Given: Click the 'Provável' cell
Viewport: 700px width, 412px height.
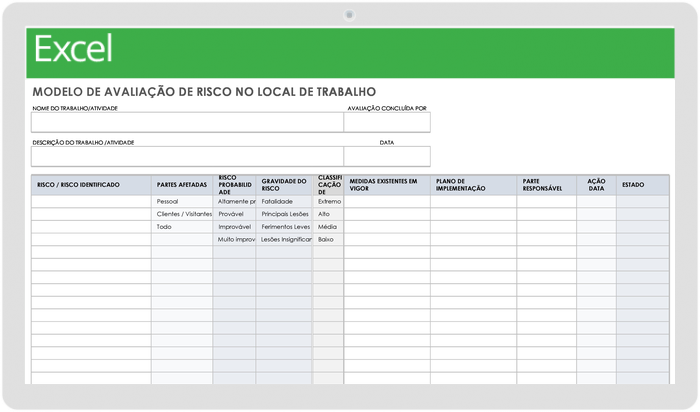Looking at the screenshot, I should 234,214.
